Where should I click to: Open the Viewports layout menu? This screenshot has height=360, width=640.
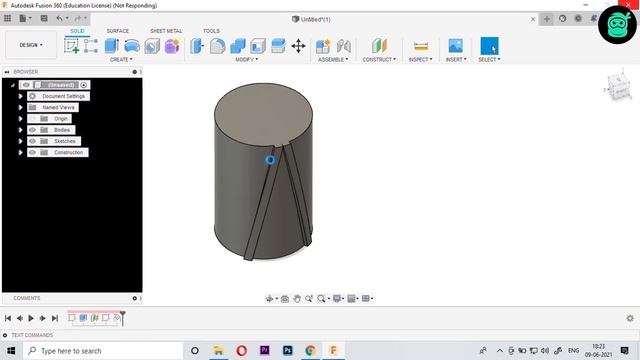(366, 299)
